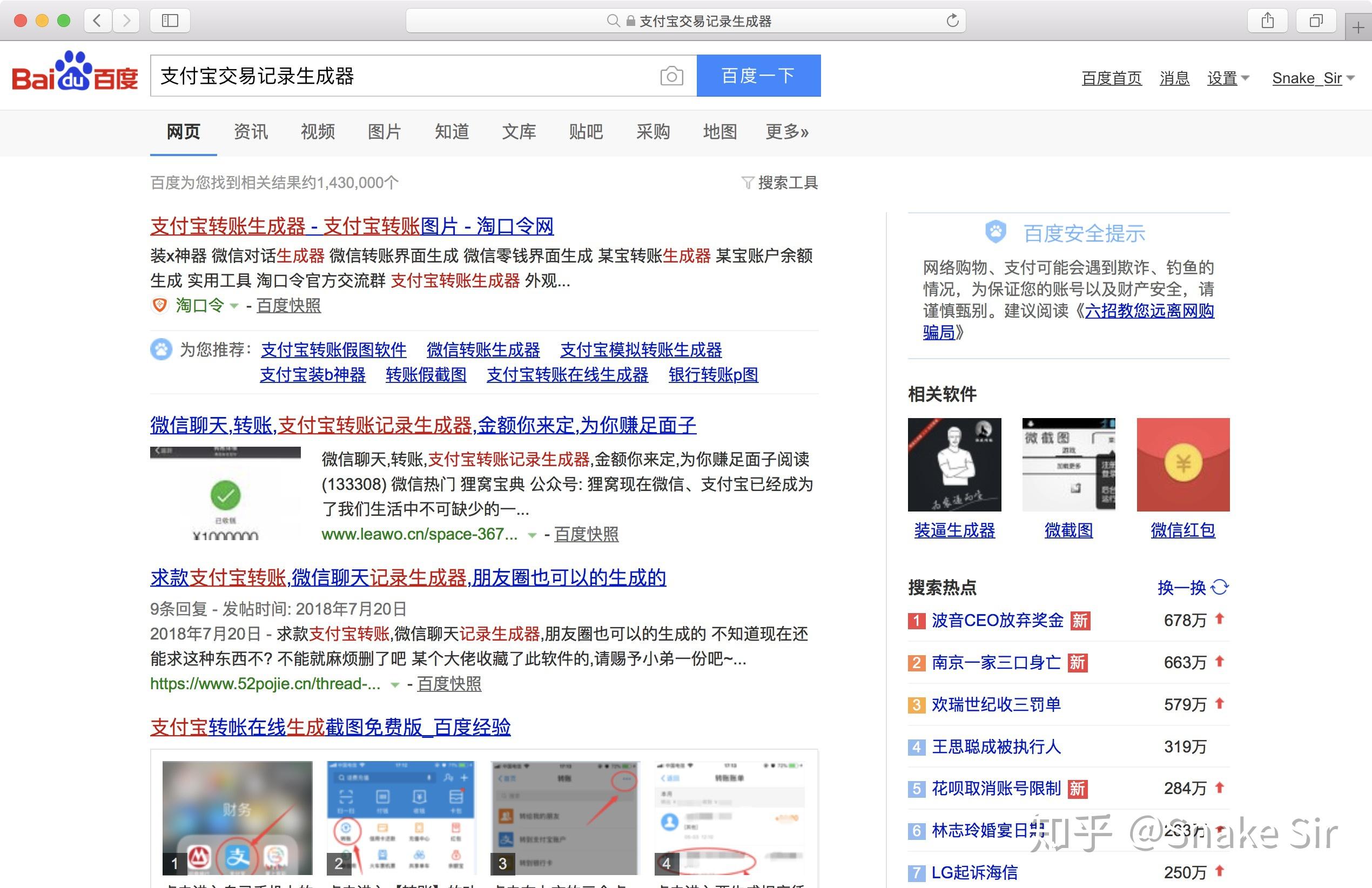The width and height of the screenshot is (1372, 888).
Task: Open the 采购 tab
Action: click(x=653, y=131)
